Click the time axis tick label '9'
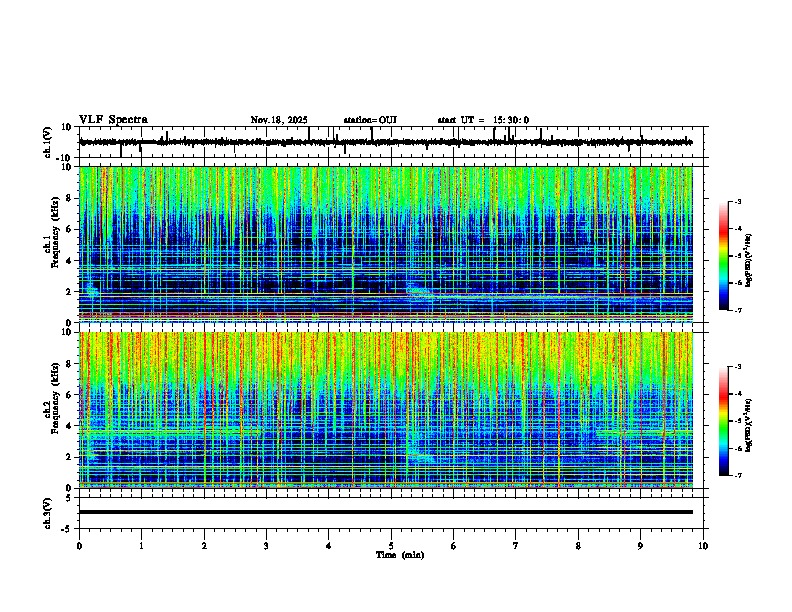 640,546
